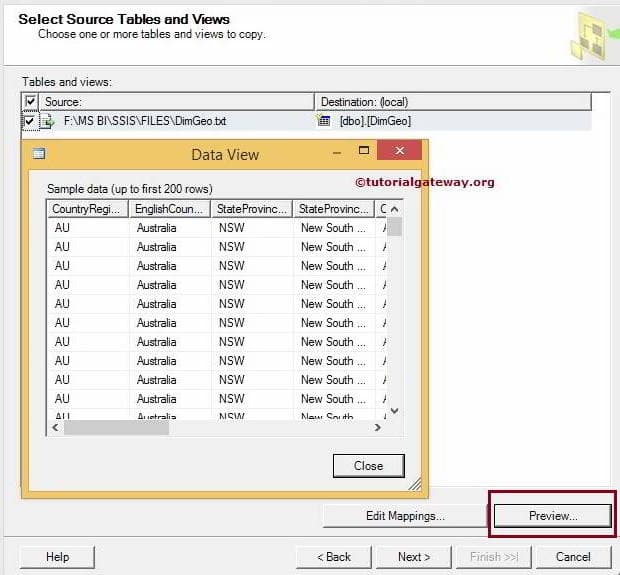This screenshot has height=575, width=620.
Task: Open the Help button
Action: pos(57,557)
